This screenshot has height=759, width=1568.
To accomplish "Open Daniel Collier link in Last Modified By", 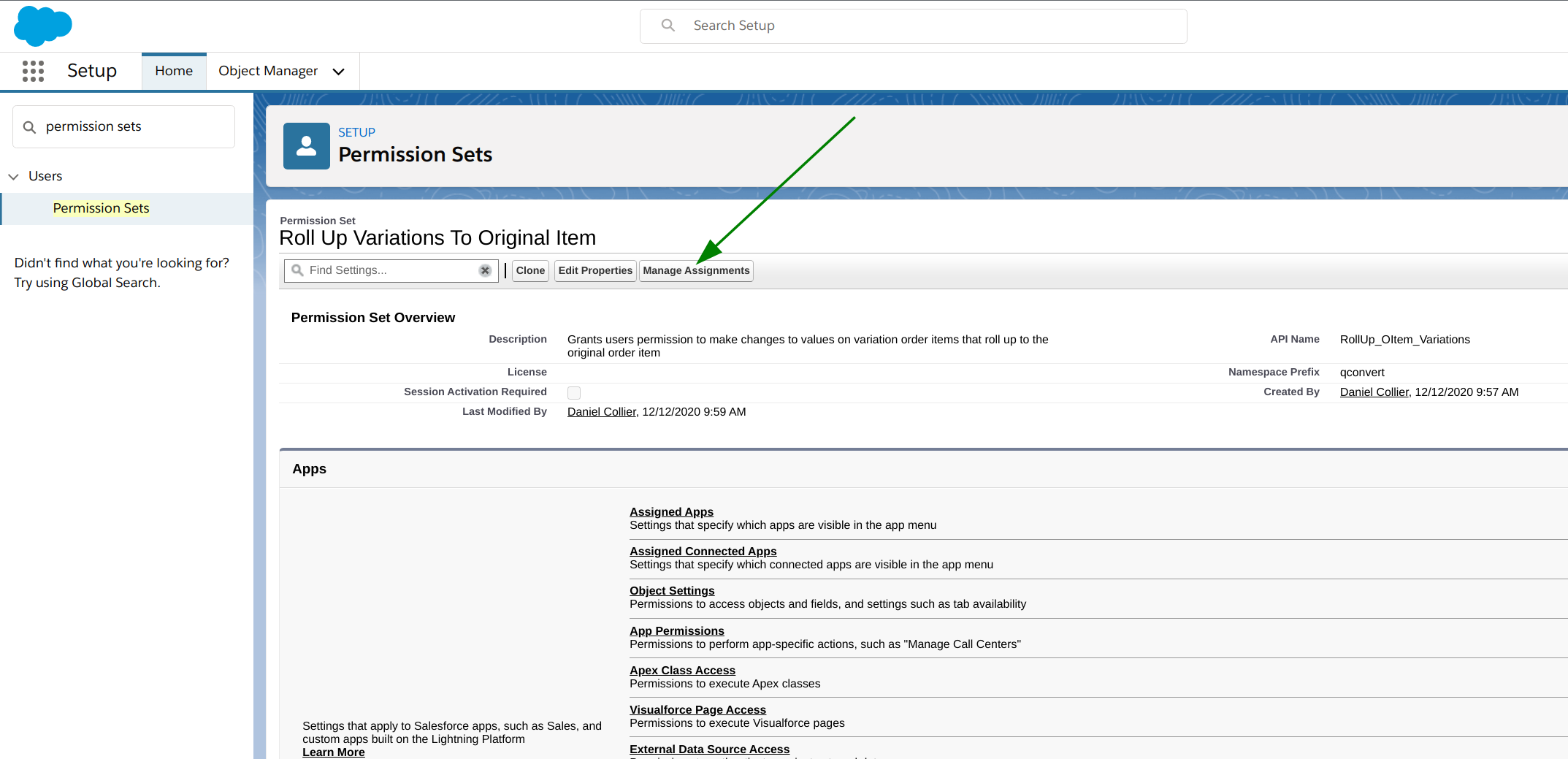I will click(601, 412).
